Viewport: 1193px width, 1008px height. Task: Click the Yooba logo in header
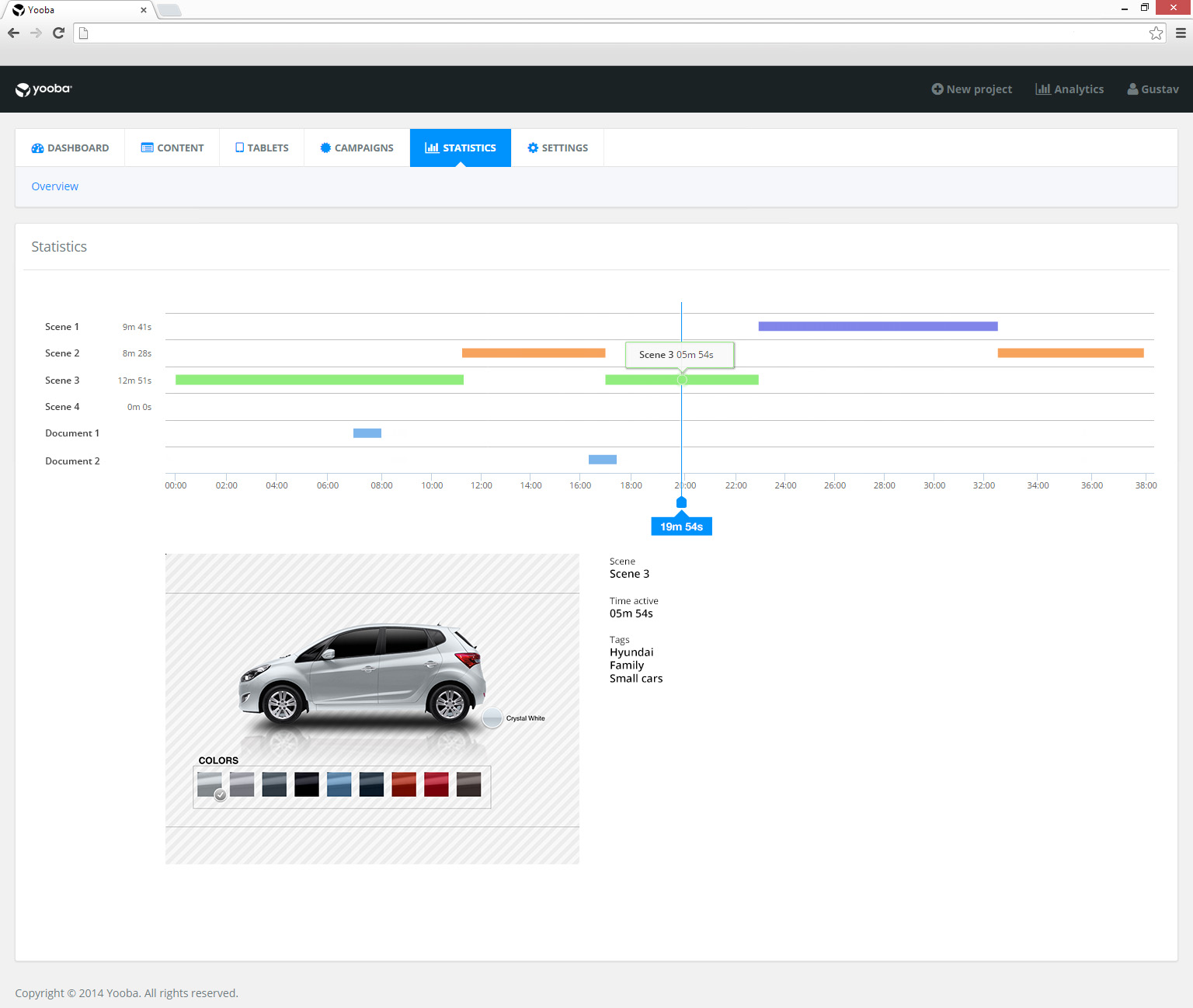[x=43, y=89]
